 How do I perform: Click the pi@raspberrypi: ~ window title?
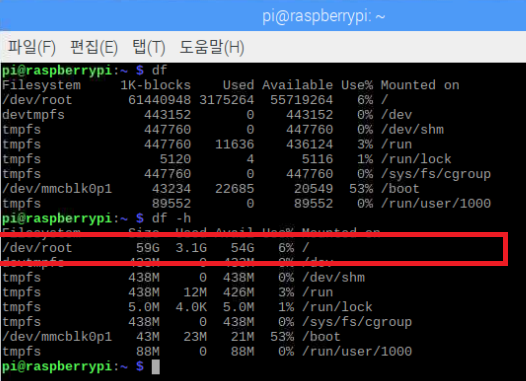324,16
